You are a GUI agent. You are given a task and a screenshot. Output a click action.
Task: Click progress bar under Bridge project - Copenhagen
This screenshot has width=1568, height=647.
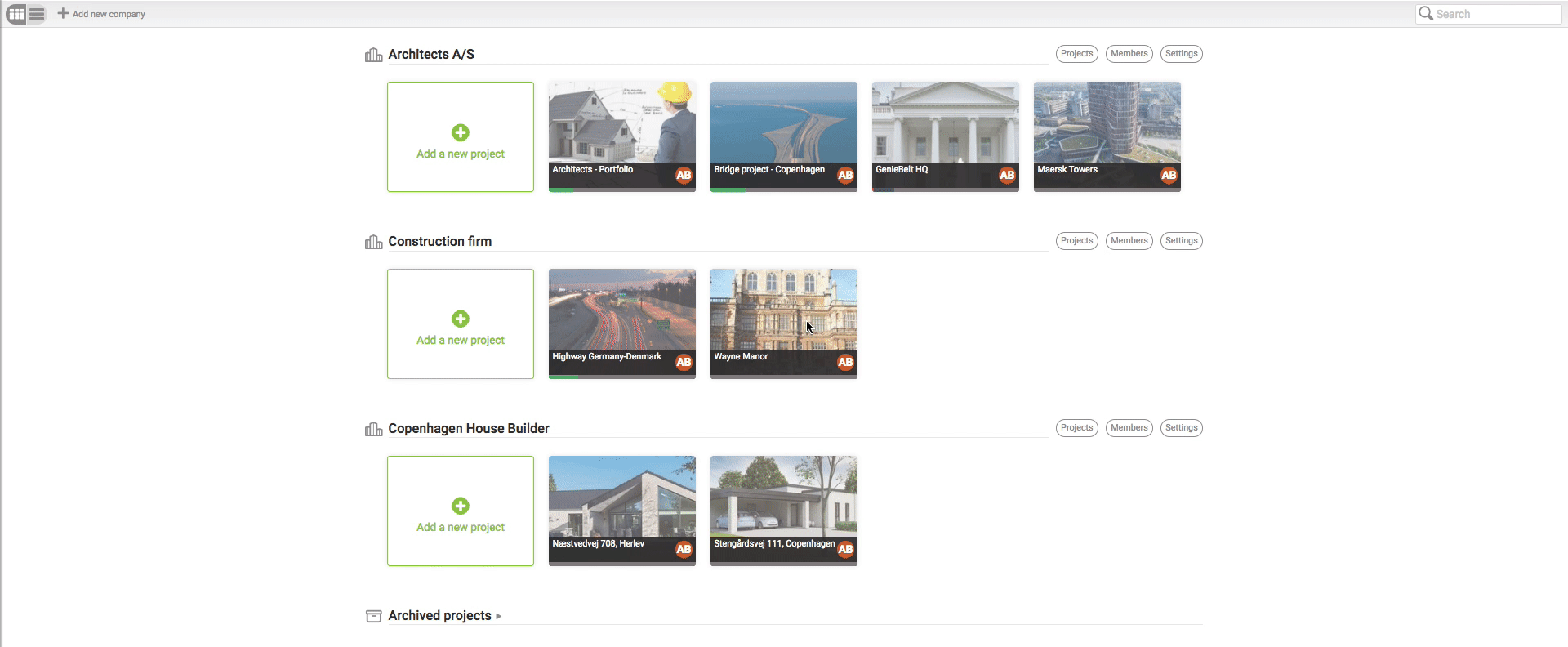point(784,190)
